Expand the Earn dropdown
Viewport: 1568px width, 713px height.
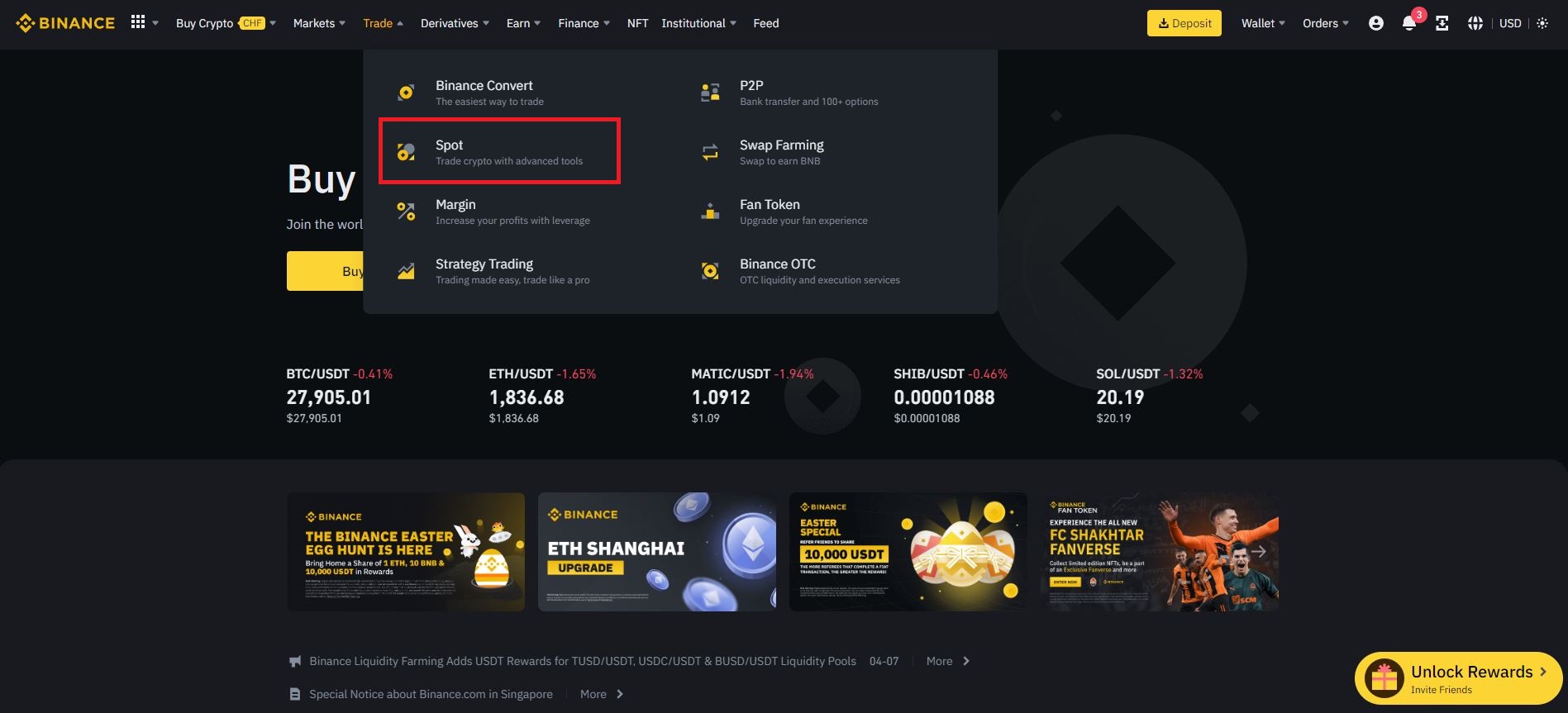point(523,23)
